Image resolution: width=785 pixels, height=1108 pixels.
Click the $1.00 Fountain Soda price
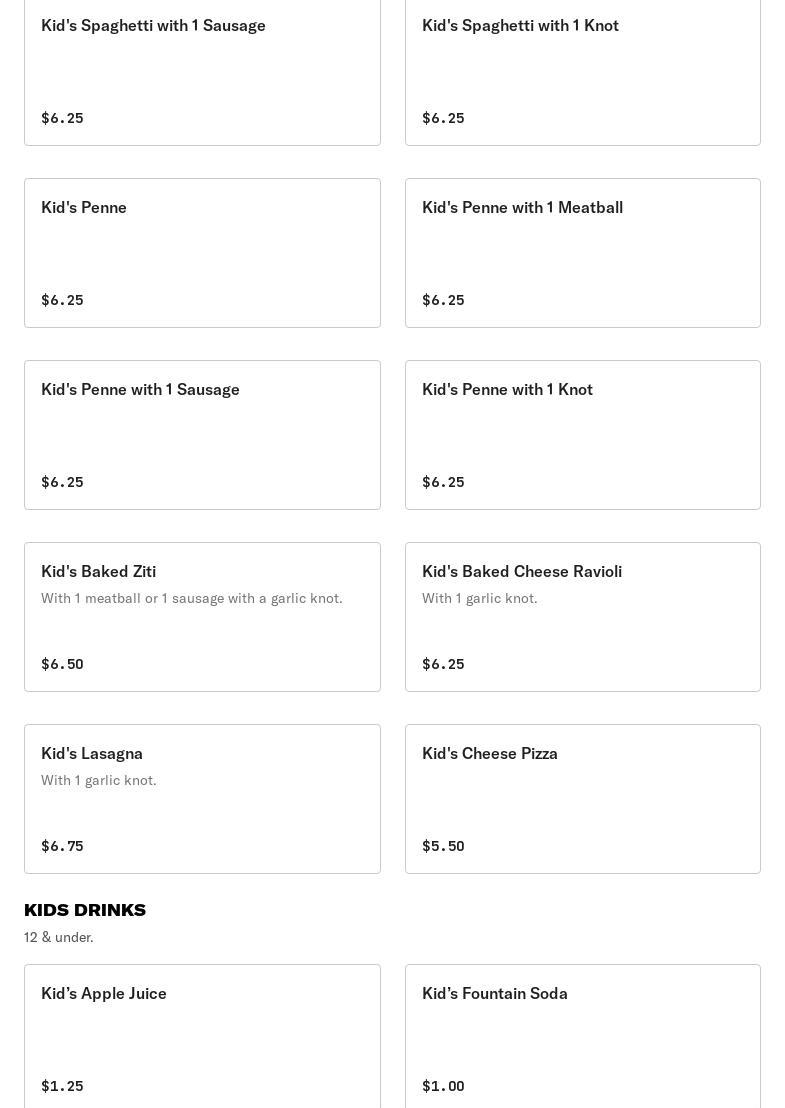click(x=443, y=1086)
